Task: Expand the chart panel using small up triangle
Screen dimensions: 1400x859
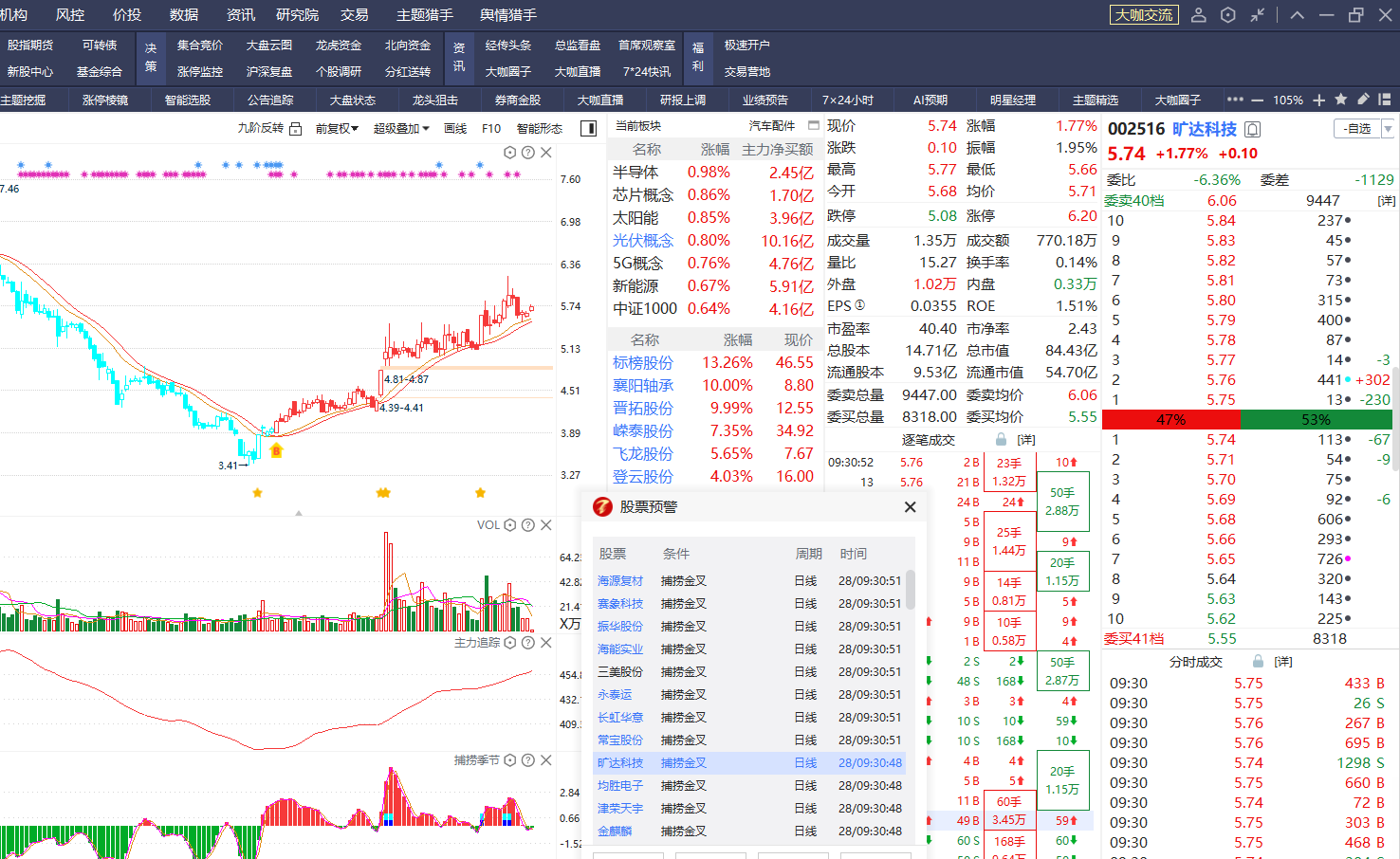Action: [x=299, y=513]
